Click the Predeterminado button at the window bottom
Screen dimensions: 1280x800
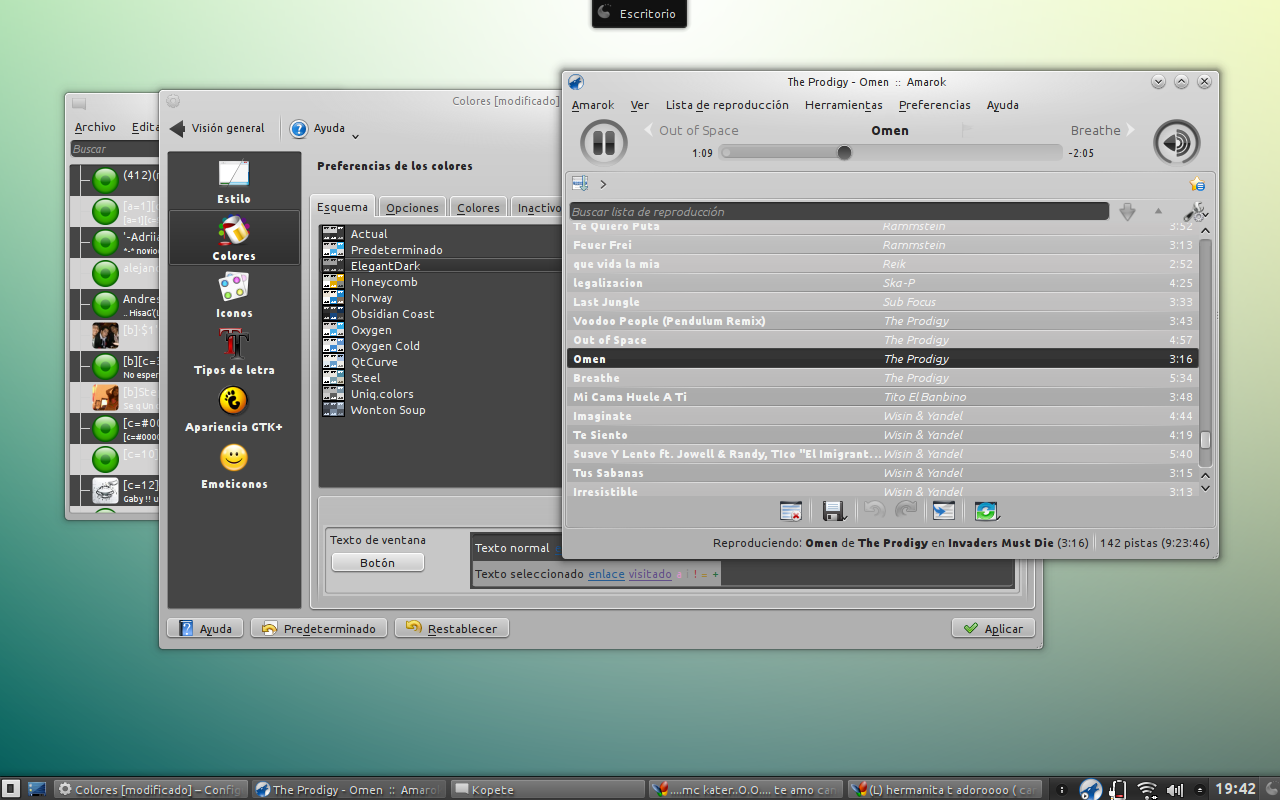(x=319, y=628)
